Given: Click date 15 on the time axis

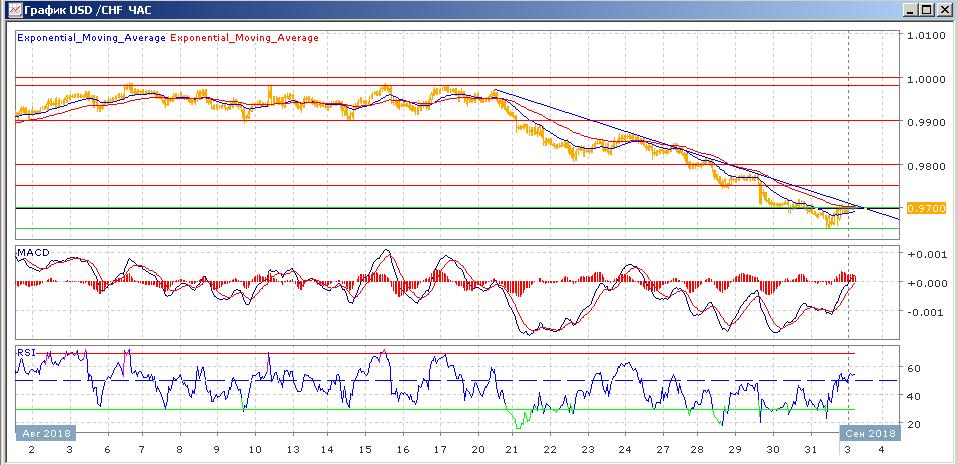Looking at the screenshot, I should 364,450.
